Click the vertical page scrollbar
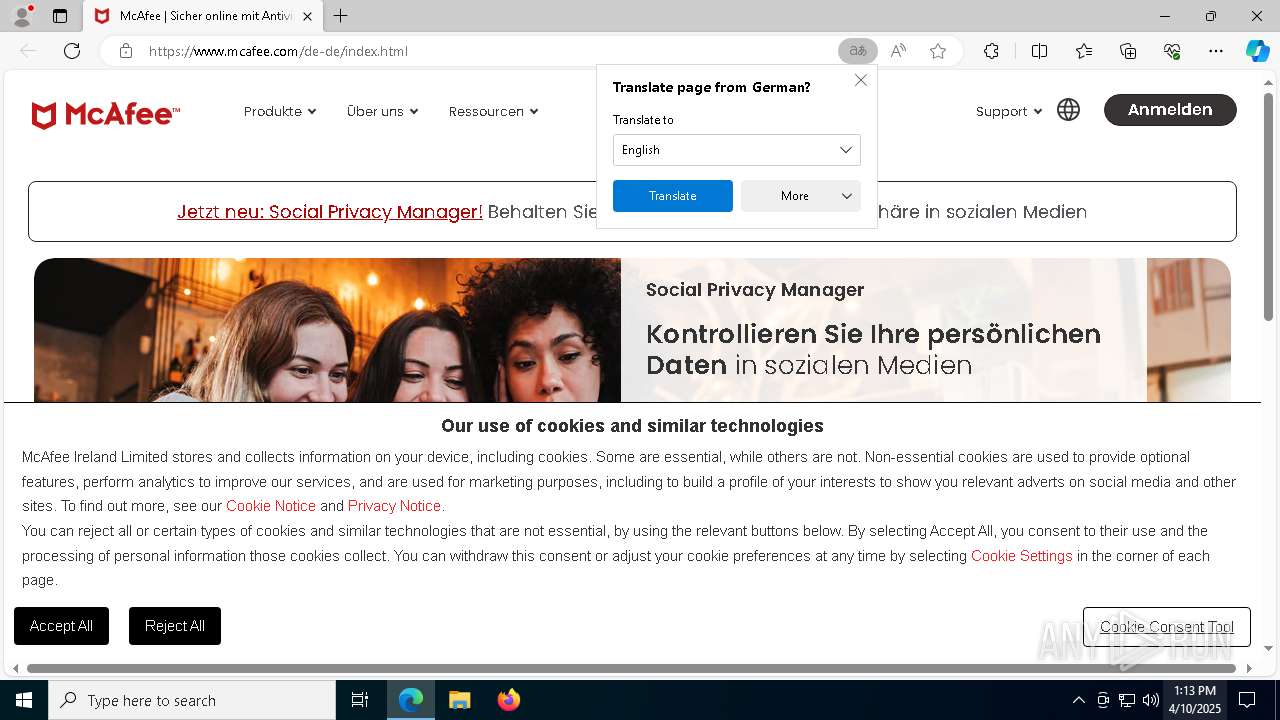Screen dimensions: 1280x720 [x=1268, y=208]
